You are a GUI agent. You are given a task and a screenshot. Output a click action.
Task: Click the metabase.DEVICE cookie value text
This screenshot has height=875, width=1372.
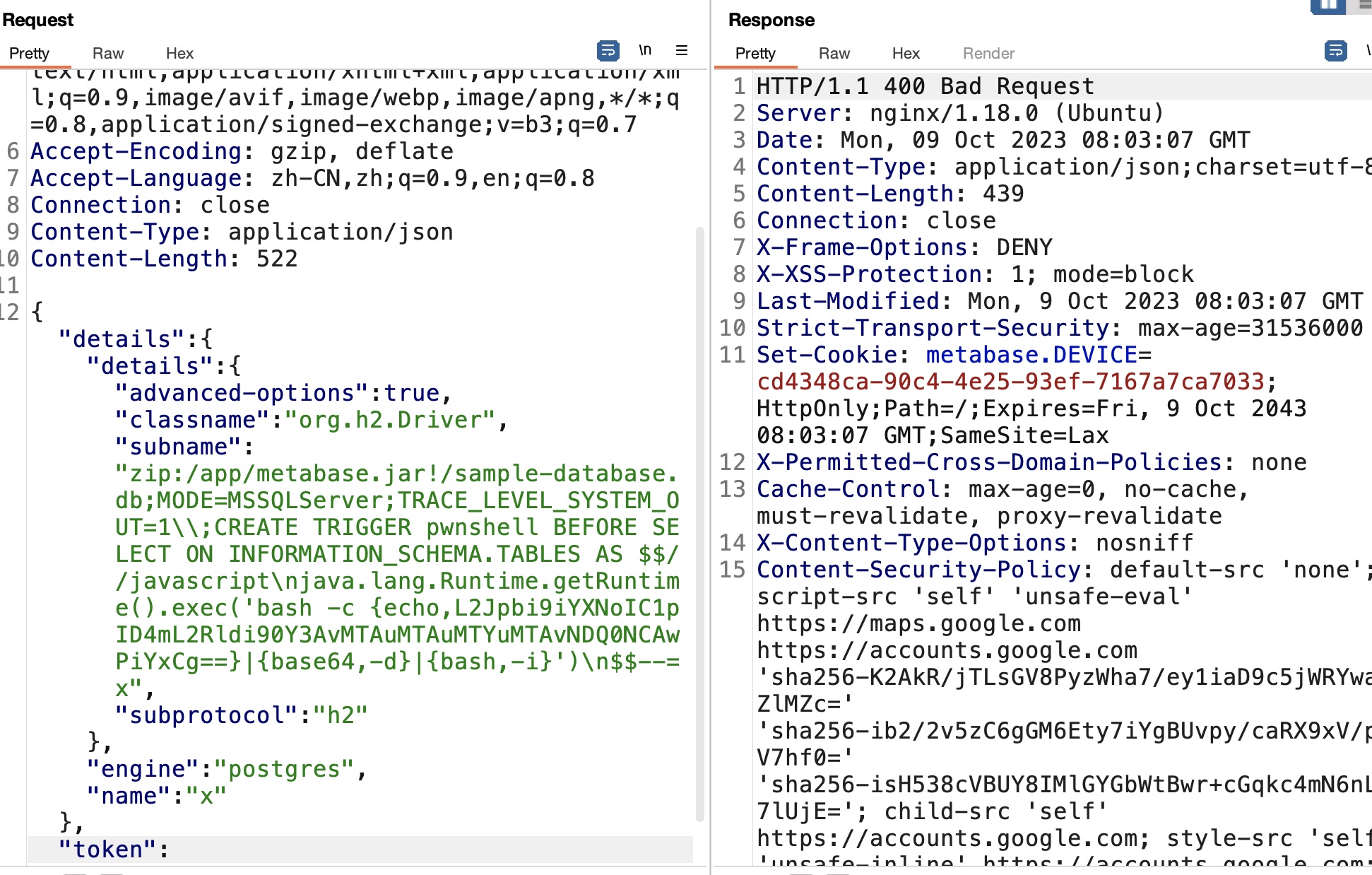pos(1010,382)
